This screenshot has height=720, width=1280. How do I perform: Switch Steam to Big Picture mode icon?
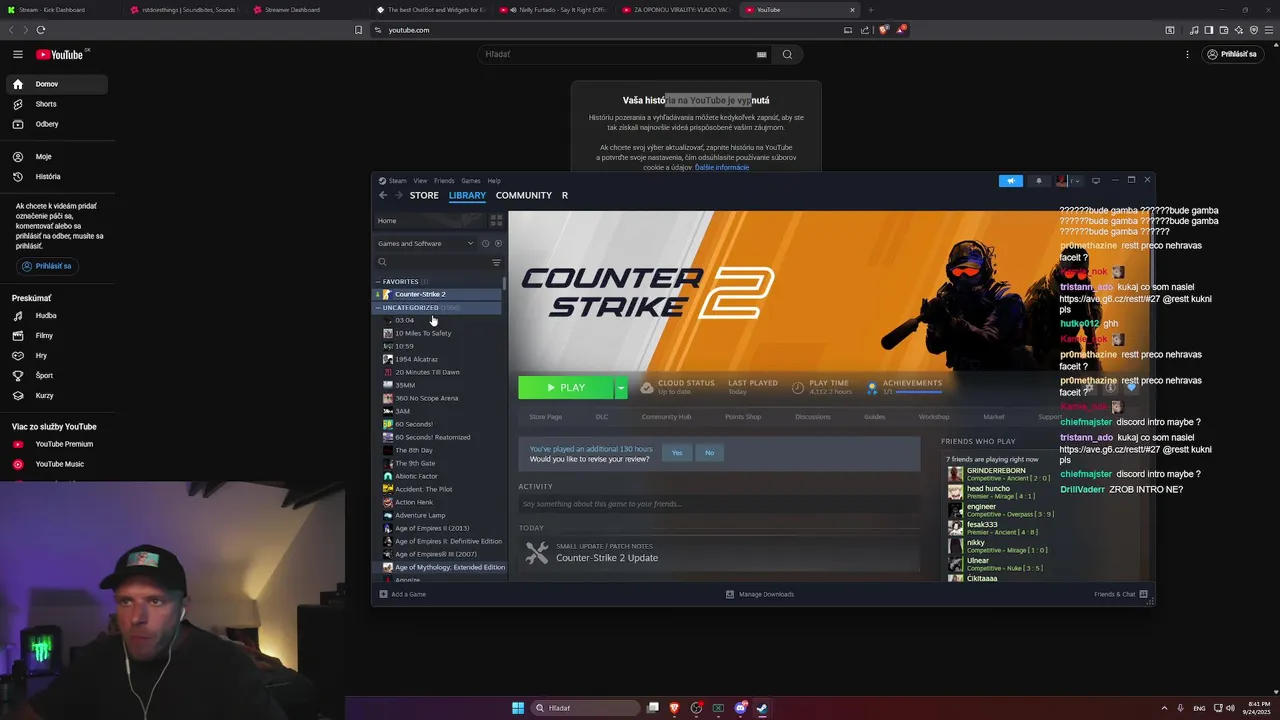1096,181
